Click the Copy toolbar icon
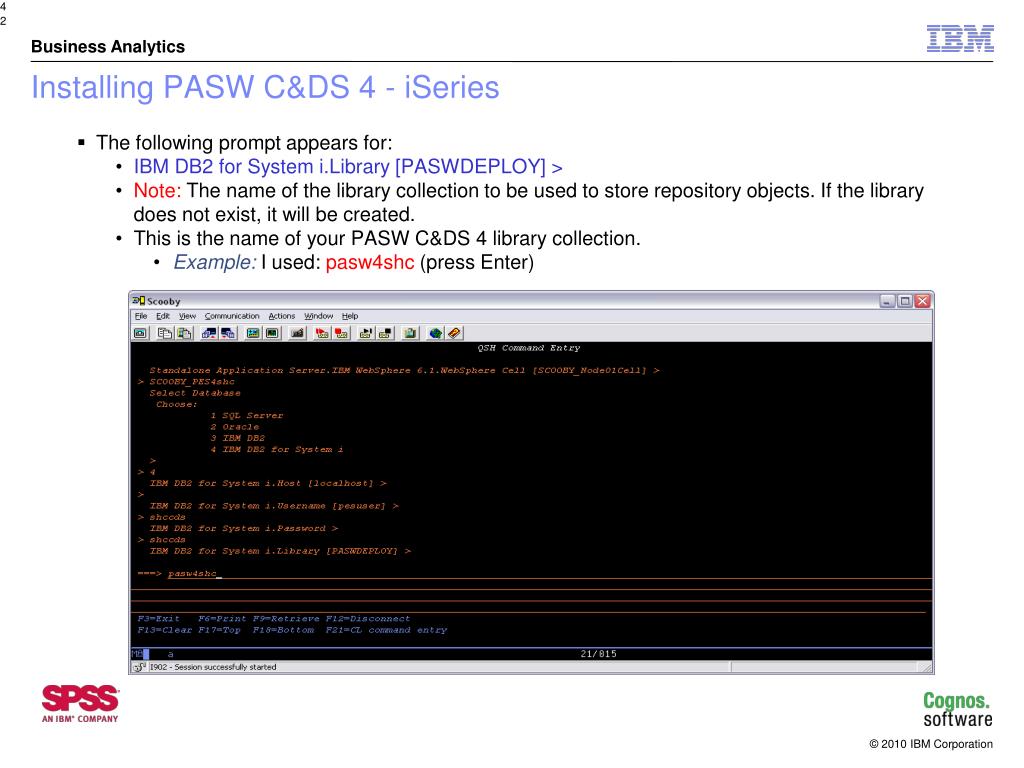The height and width of the screenshot is (768, 1024). [165, 334]
